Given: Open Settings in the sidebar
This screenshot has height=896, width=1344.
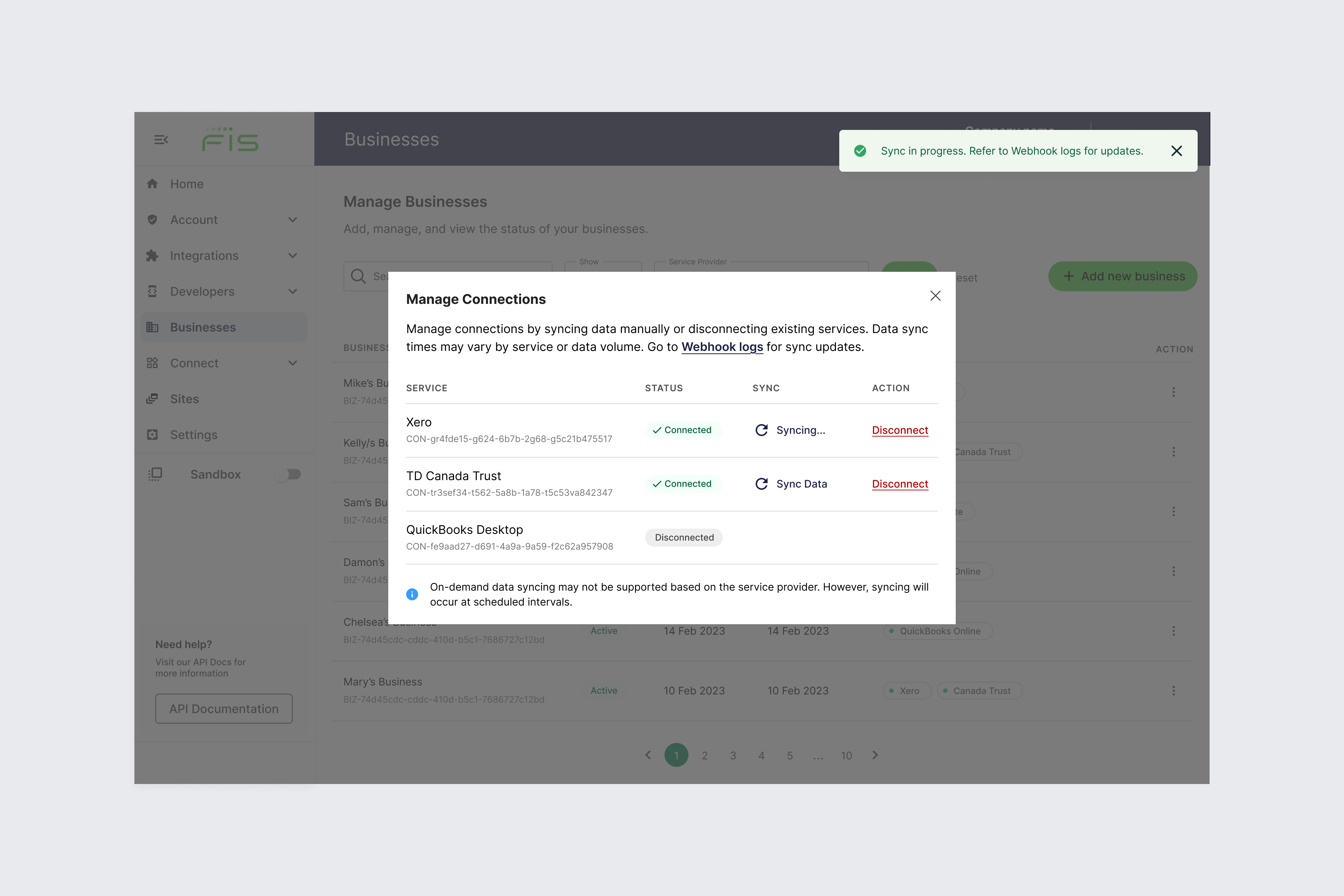Looking at the screenshot, I should [x=193, y=435].
